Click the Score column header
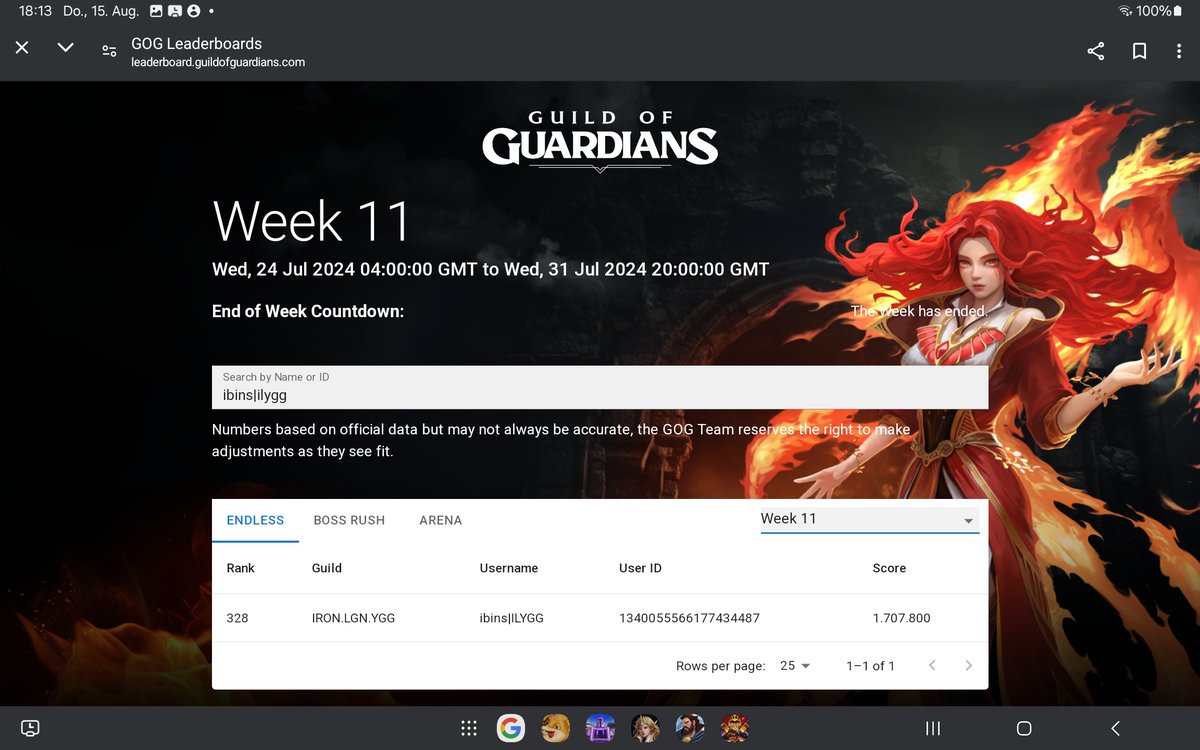 (889, 568)
